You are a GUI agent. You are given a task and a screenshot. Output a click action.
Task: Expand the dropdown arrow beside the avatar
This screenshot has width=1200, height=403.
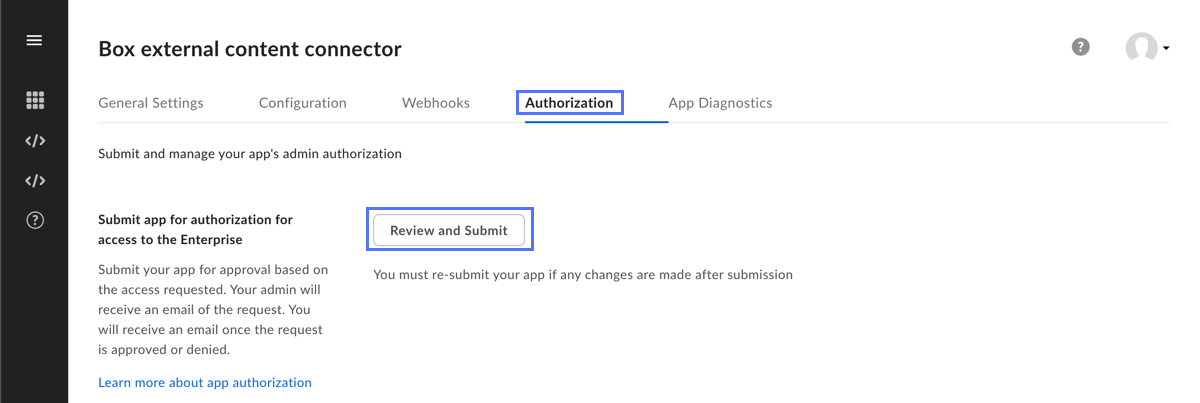pos(1166,48)
